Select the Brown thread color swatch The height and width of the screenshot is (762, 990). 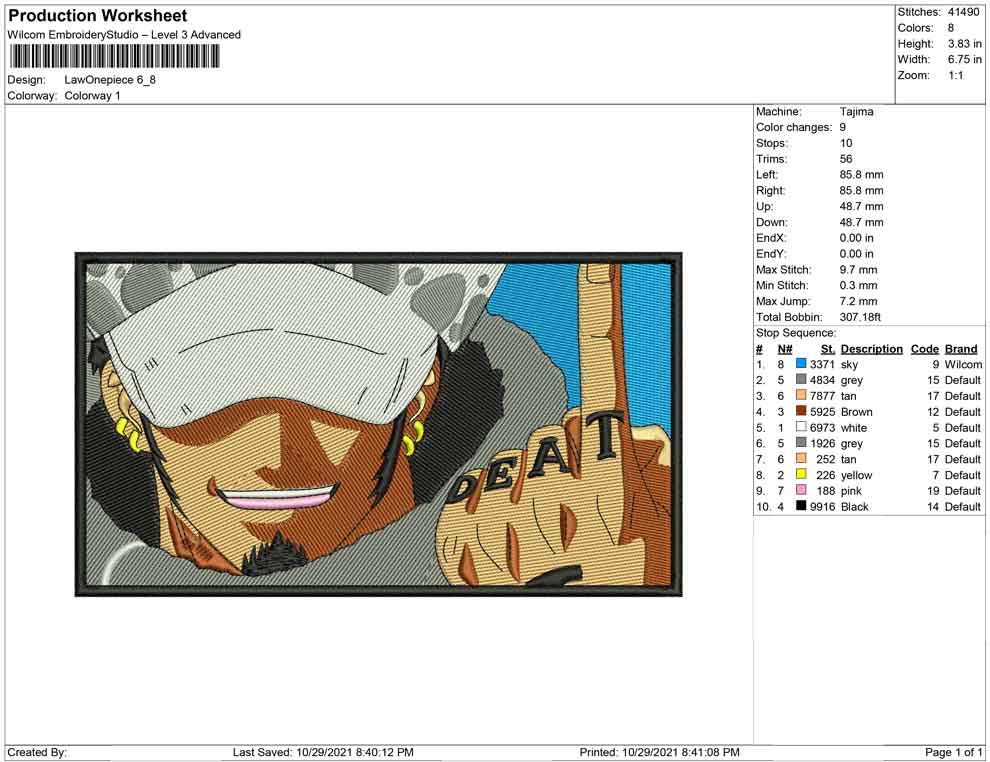point(801,411)
